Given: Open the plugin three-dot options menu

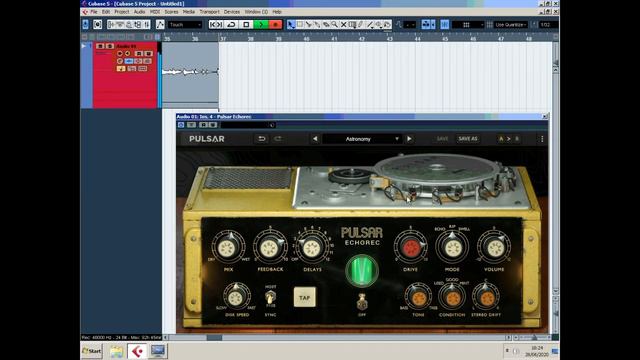Looking at the screenshot, I should coord(542,139).
